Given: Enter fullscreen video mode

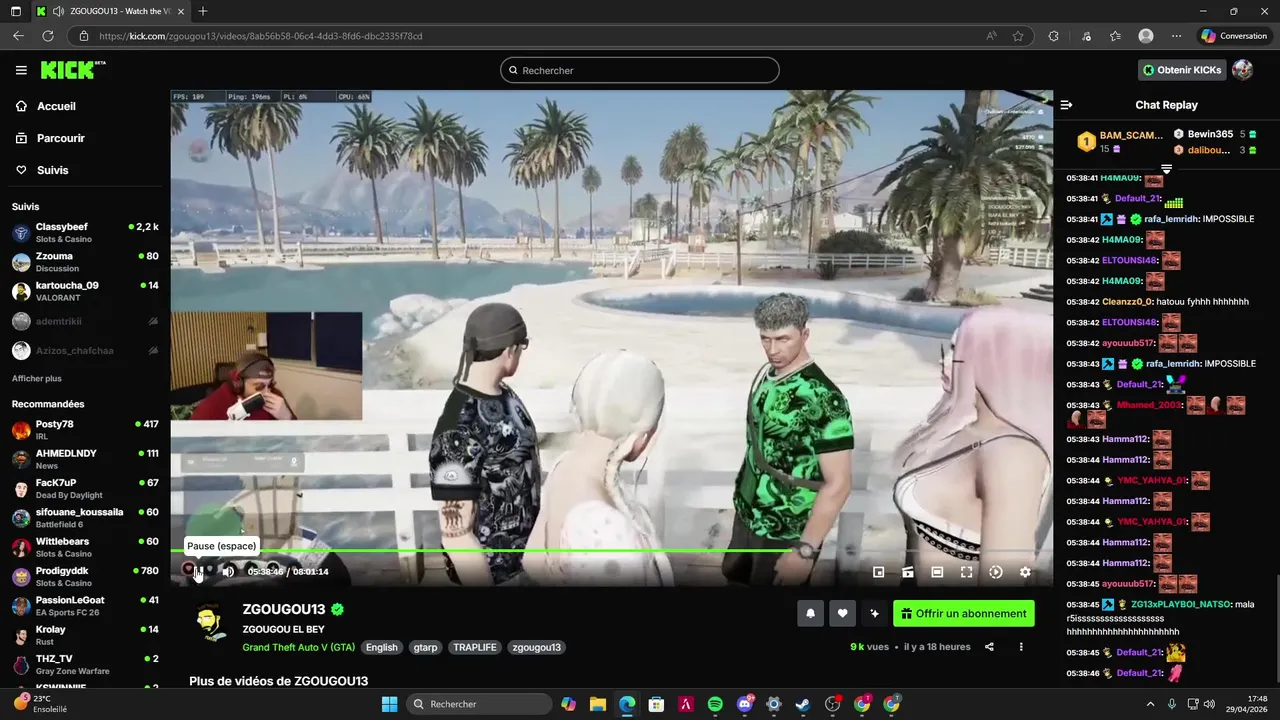Looking at the screenshot, I should (966, 572).
